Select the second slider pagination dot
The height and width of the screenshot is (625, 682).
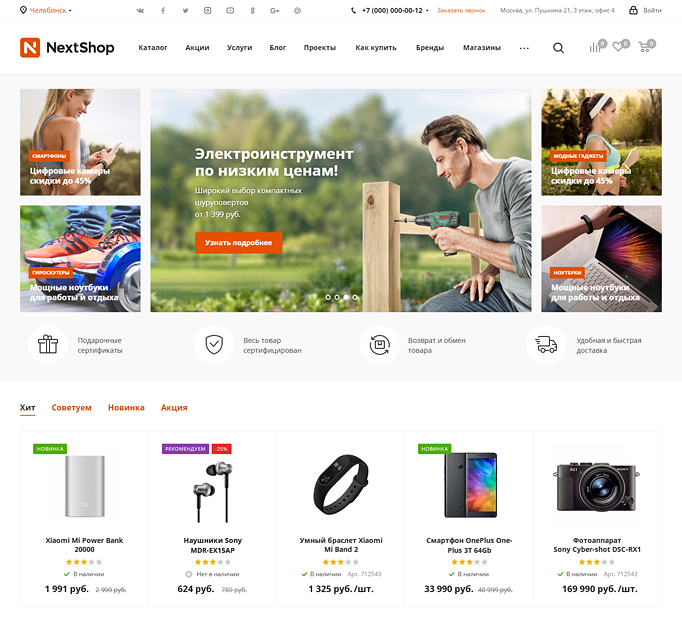tap(337, 297)
